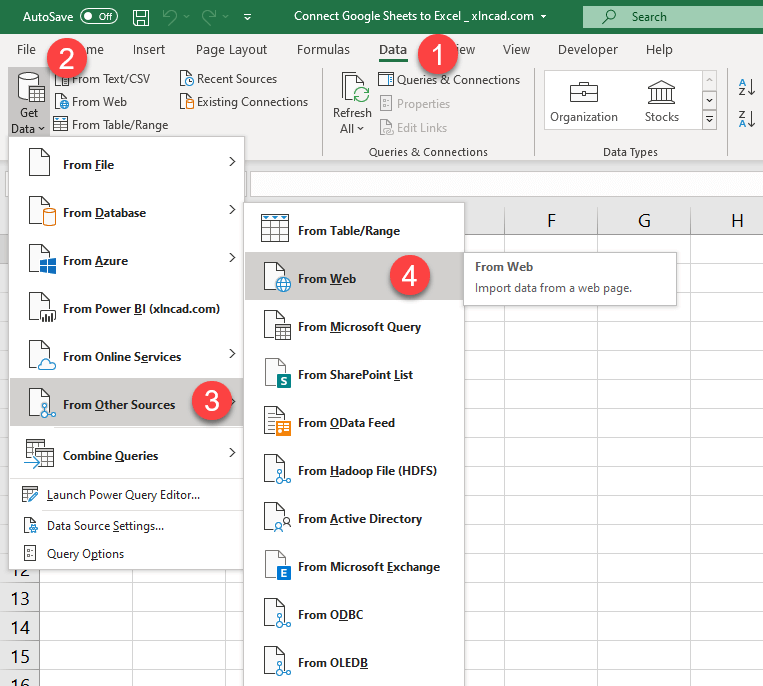Open the Undo history dropdown arrow
The image size is (763, 686).
click(187, 17)
